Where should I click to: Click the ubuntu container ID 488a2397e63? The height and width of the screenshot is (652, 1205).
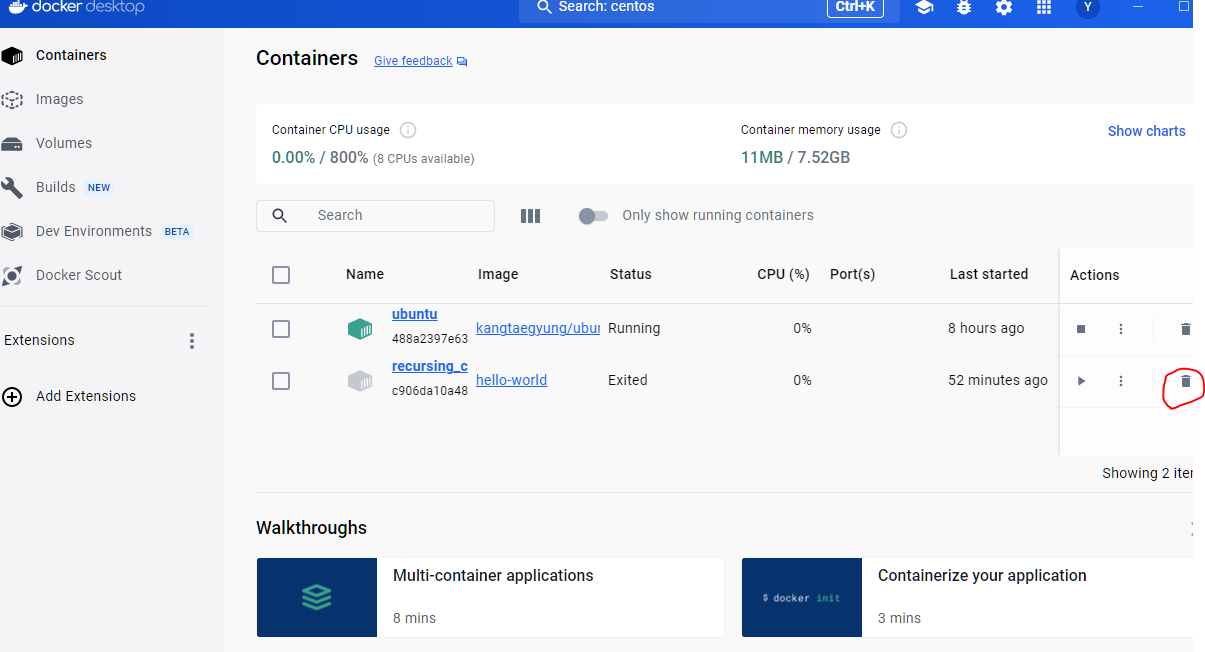coord(430,339)
